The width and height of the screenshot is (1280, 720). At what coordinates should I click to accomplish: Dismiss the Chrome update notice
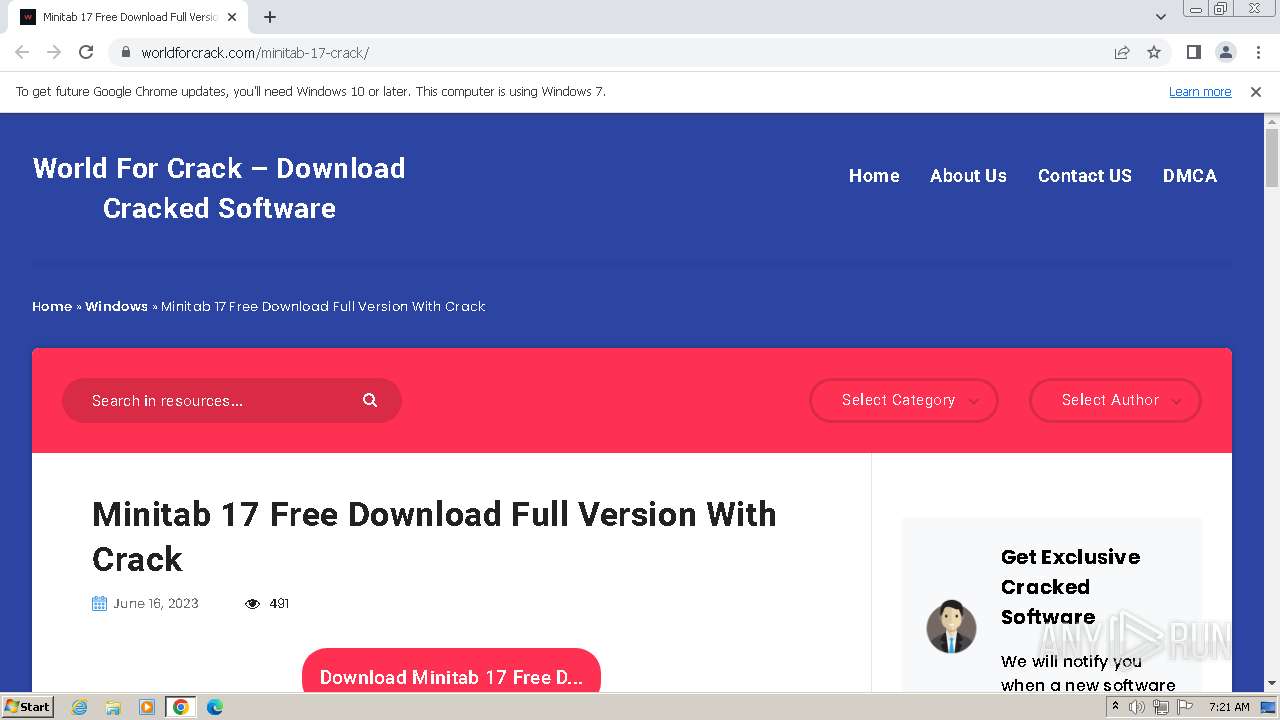point(1256,91)
